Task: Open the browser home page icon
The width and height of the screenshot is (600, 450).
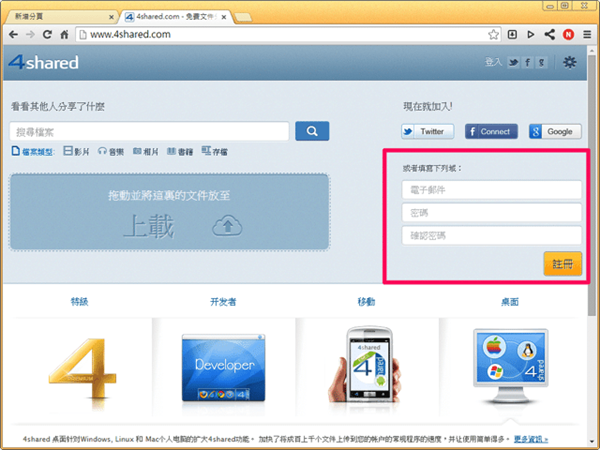Action: tap(64, 34)
